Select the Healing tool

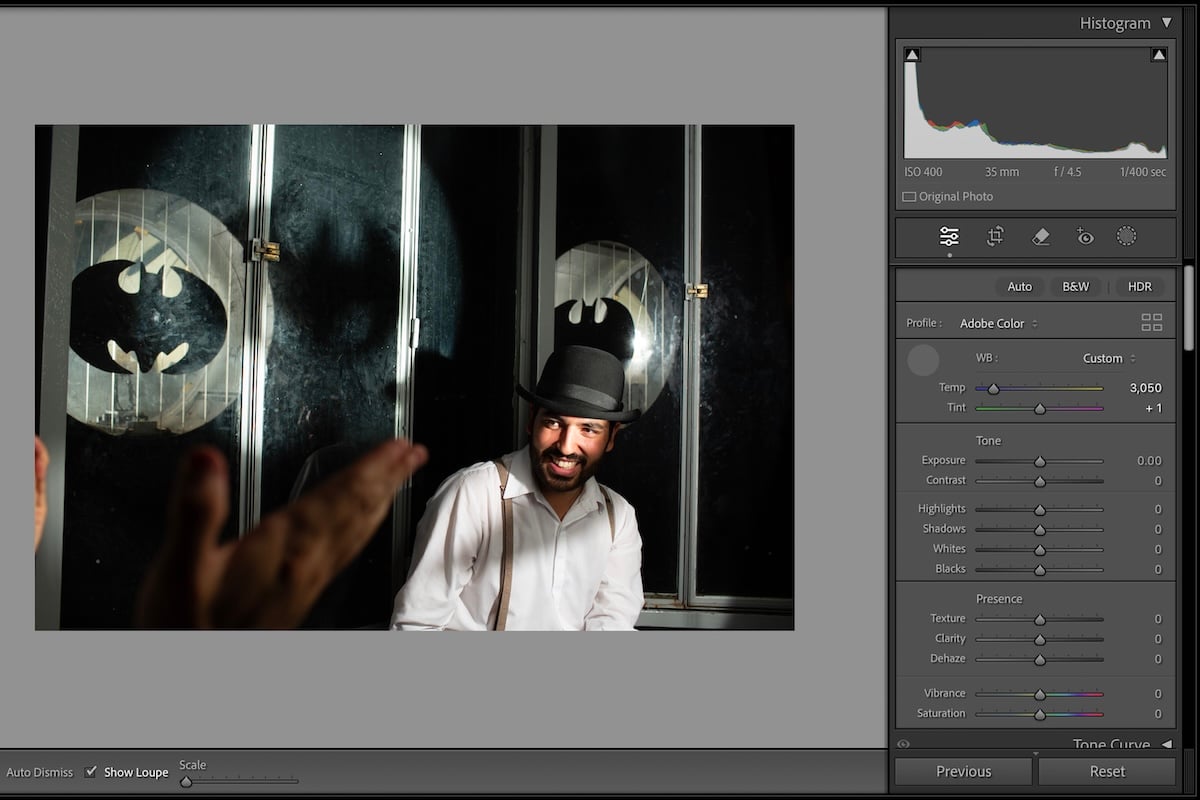[x=1040, y=237]
